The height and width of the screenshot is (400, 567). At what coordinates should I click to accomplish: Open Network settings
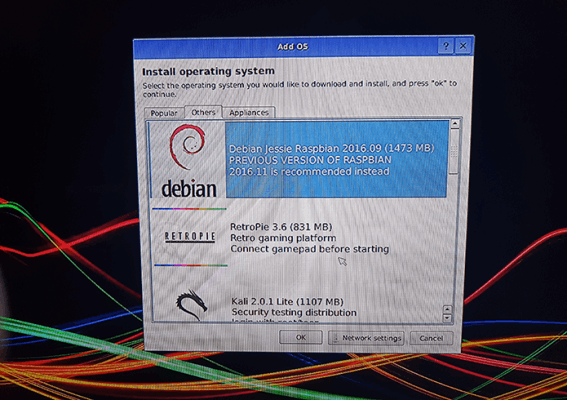tap(366, 338)
